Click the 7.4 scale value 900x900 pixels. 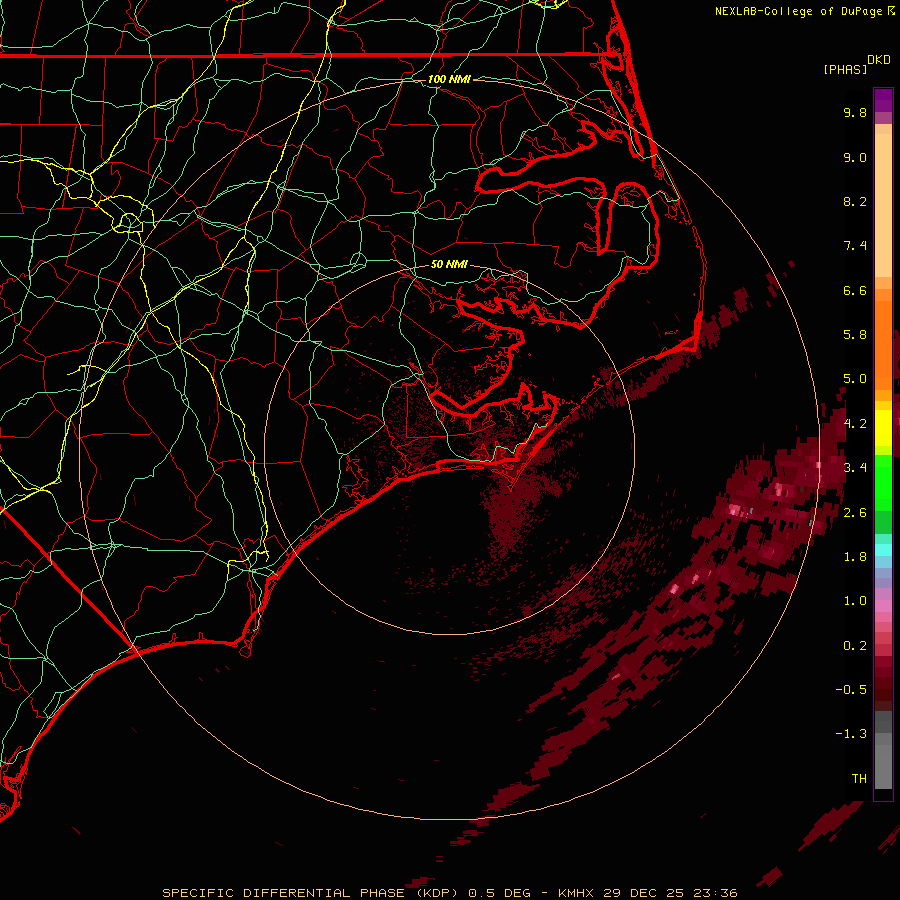[x=855, y=246]
